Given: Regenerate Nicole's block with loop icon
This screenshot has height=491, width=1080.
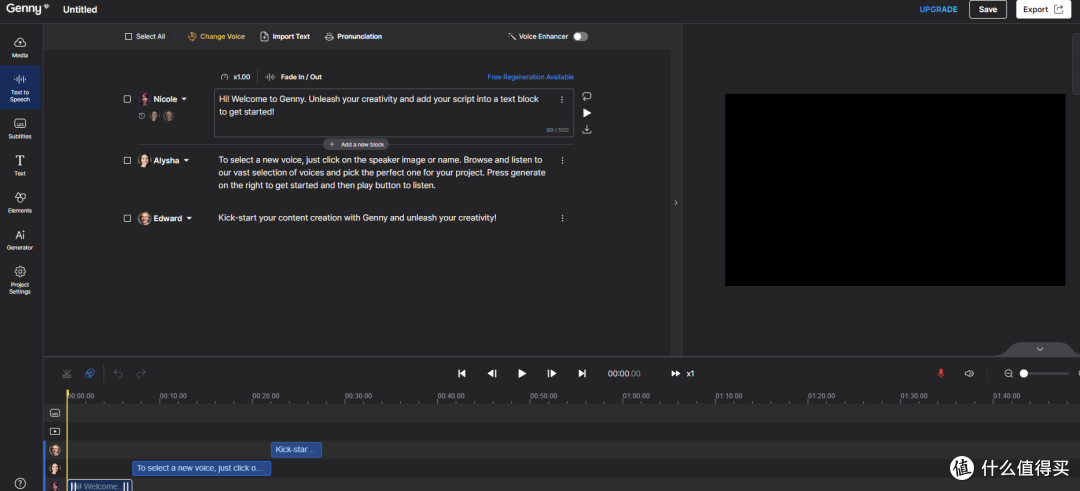Looking at the screenshot, I should [587, 96].
